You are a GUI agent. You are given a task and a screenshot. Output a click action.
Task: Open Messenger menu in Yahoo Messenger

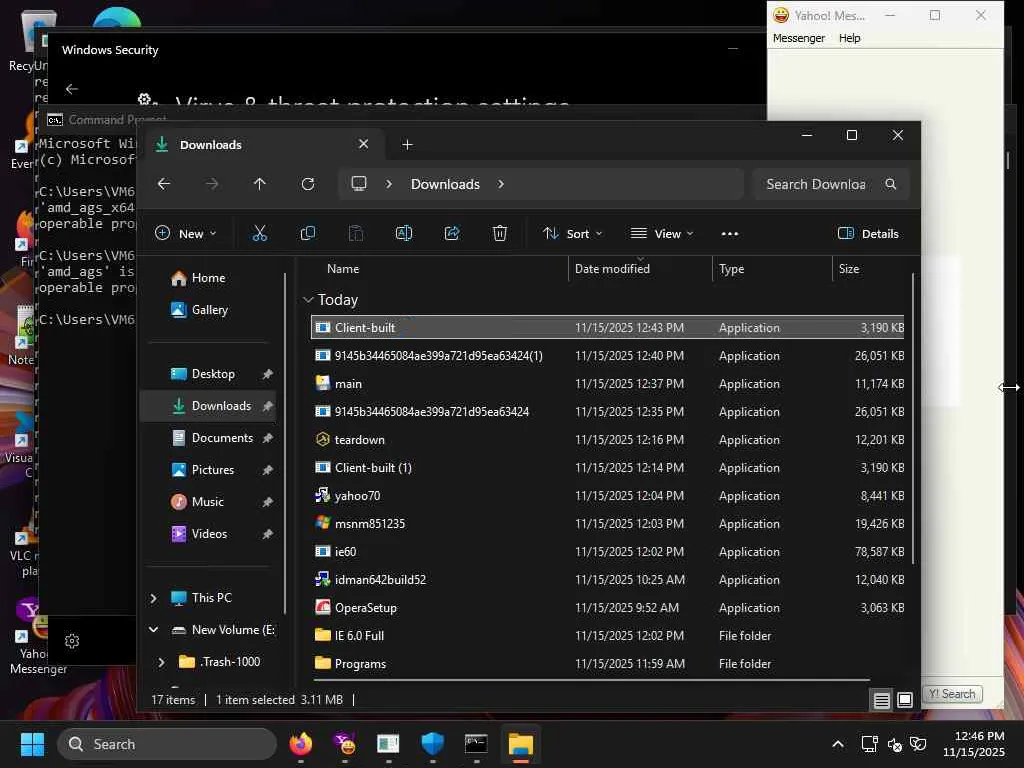tap(798, 38)
